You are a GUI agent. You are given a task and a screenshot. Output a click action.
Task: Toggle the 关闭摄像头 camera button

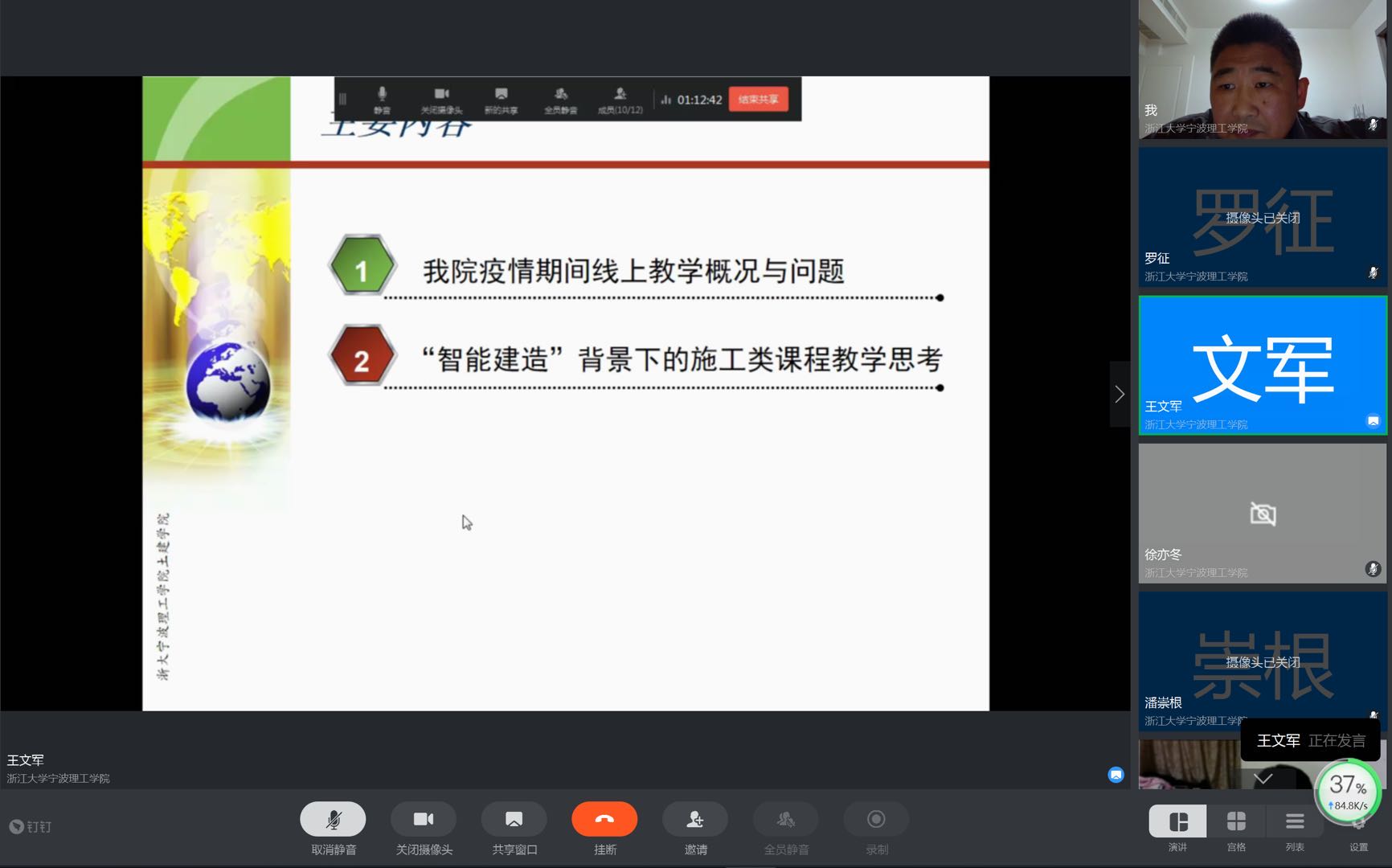[424, 819]
